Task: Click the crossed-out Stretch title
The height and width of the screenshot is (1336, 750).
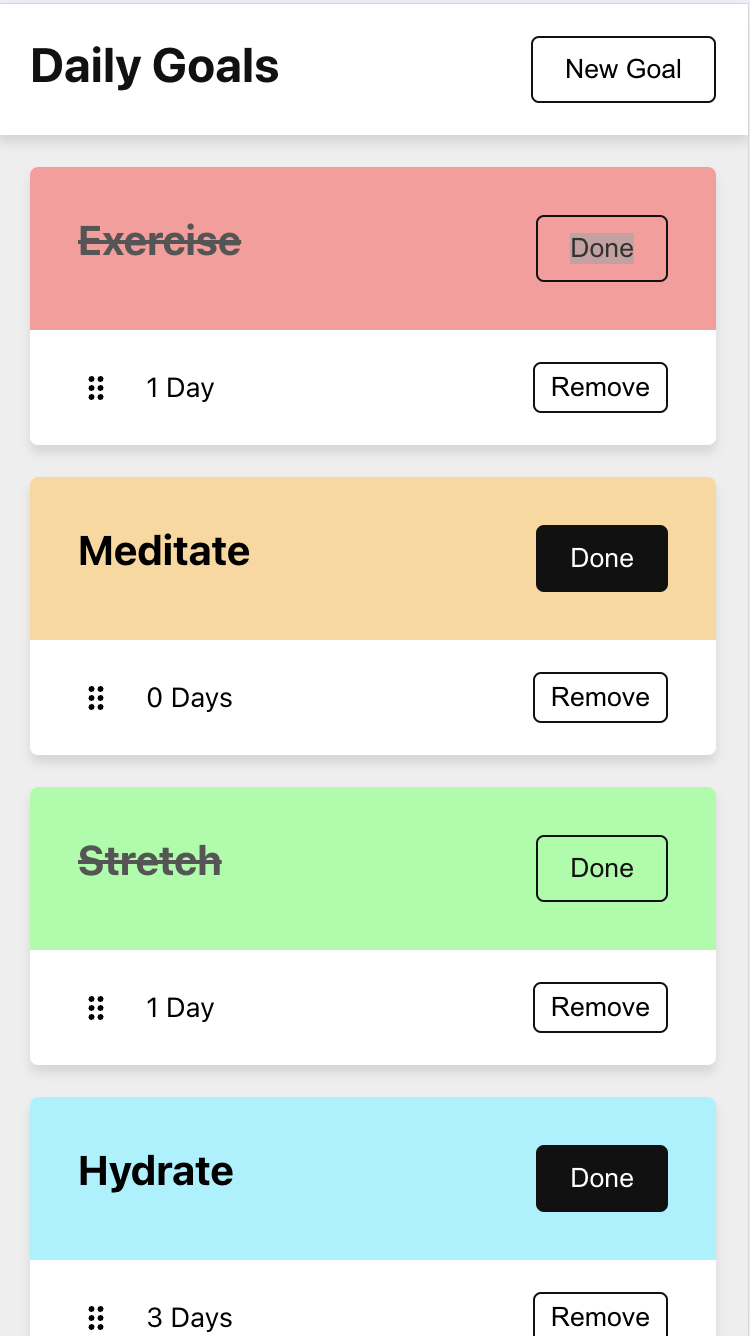Action: click(x=150, y=861)
